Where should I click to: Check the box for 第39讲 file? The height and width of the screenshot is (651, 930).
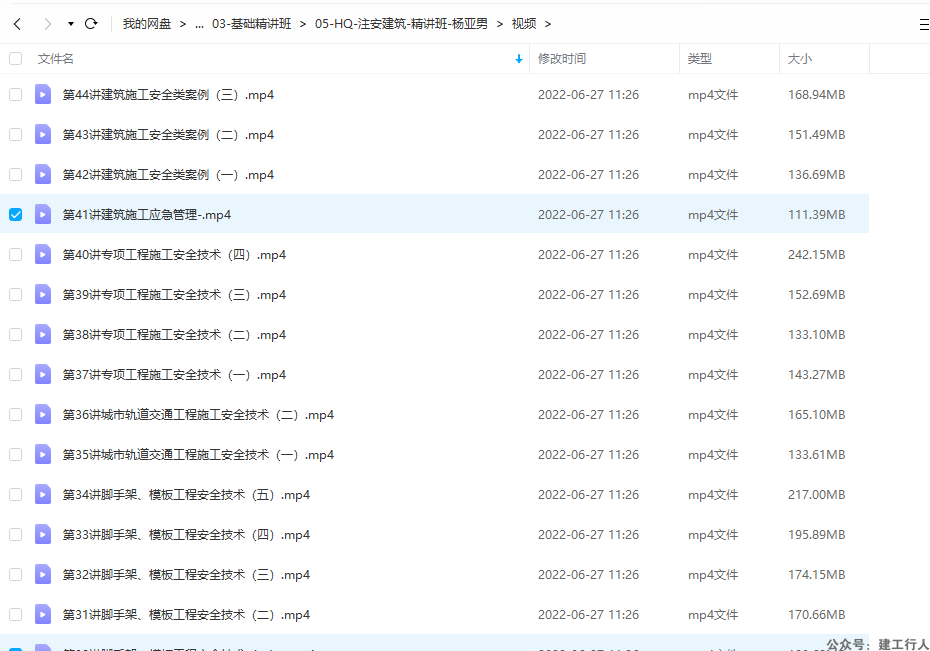[x=15, y=295]
